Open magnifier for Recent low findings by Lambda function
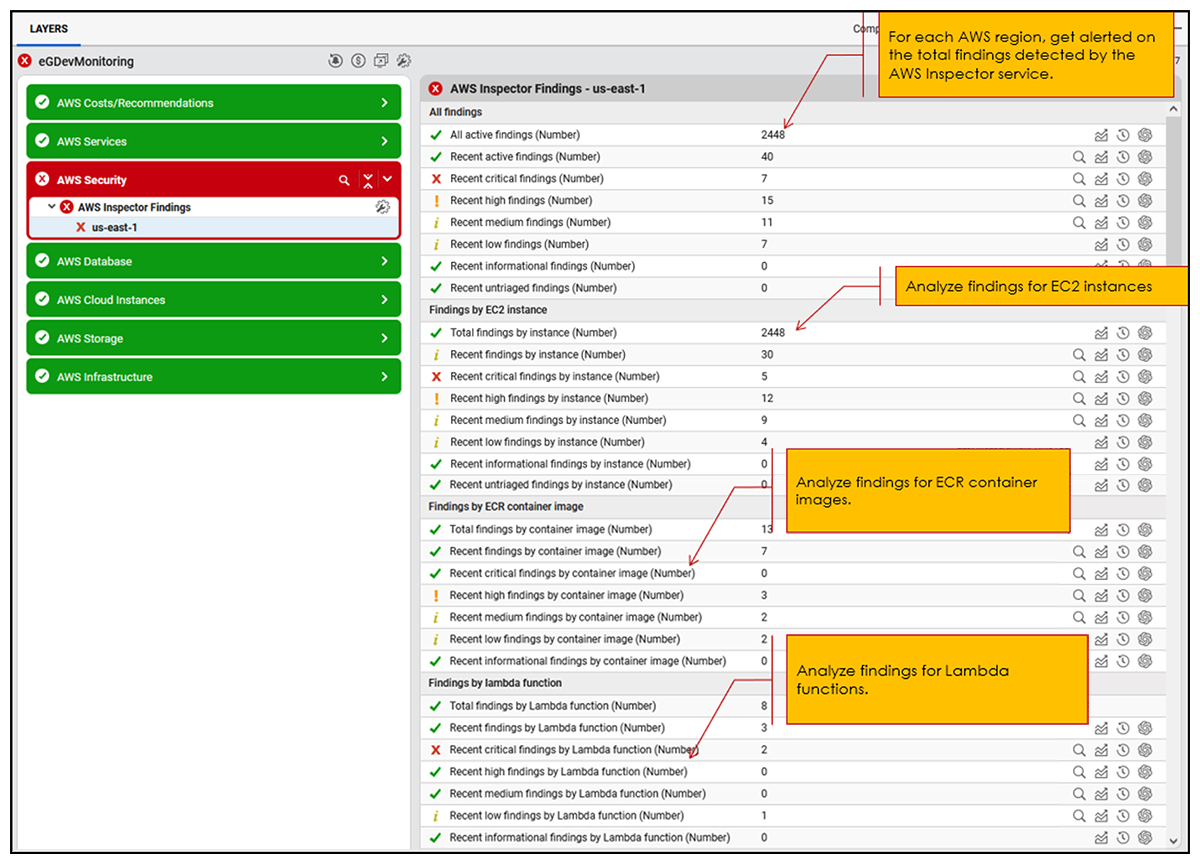 tap(1079, 816)
